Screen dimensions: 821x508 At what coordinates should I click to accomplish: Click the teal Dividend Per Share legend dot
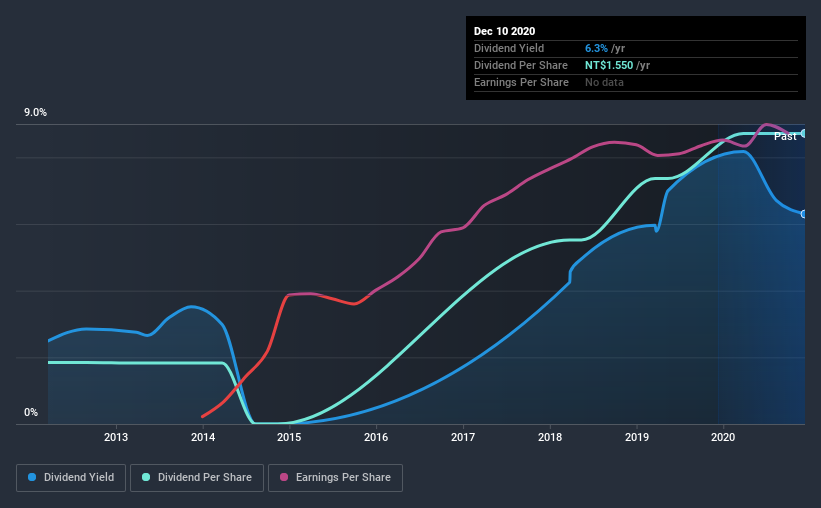click(x=146, y=477)
